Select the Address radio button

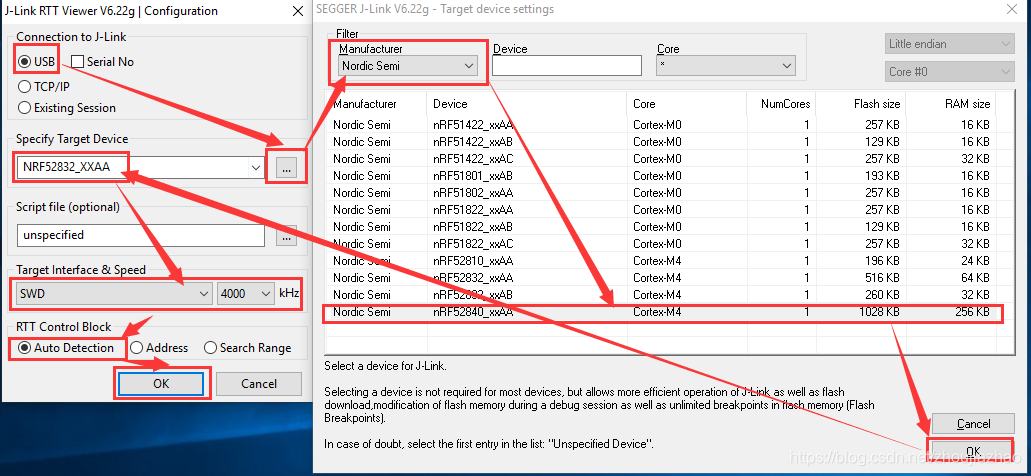[136, 348]
